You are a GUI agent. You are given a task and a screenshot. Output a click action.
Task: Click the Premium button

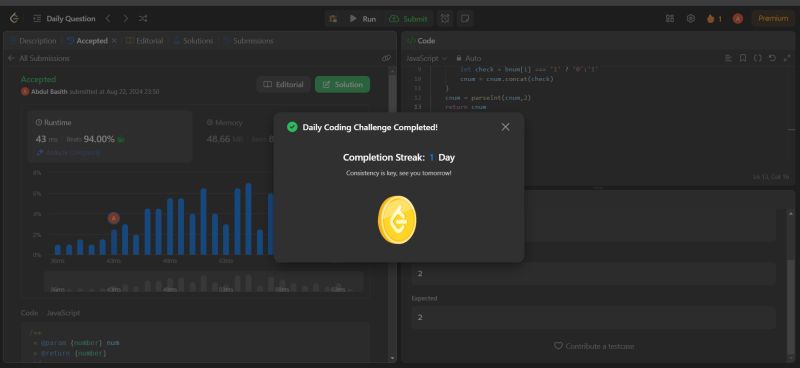pos(773,18)
